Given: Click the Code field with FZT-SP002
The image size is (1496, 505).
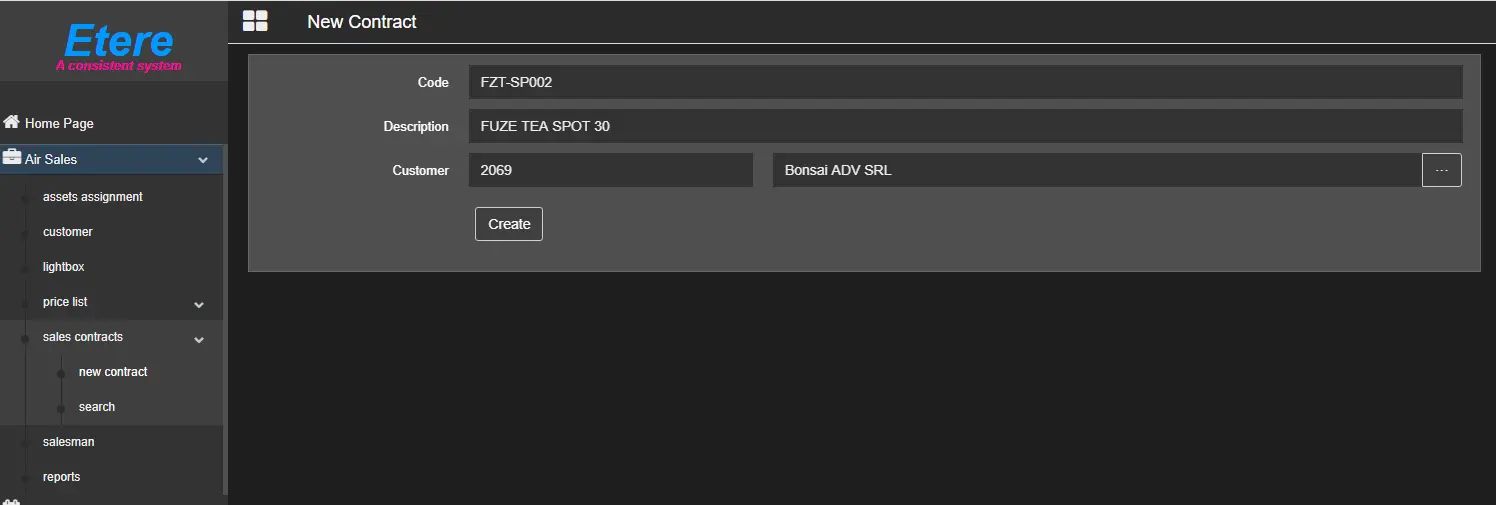Looking at the screenshot, I should 965,83.
